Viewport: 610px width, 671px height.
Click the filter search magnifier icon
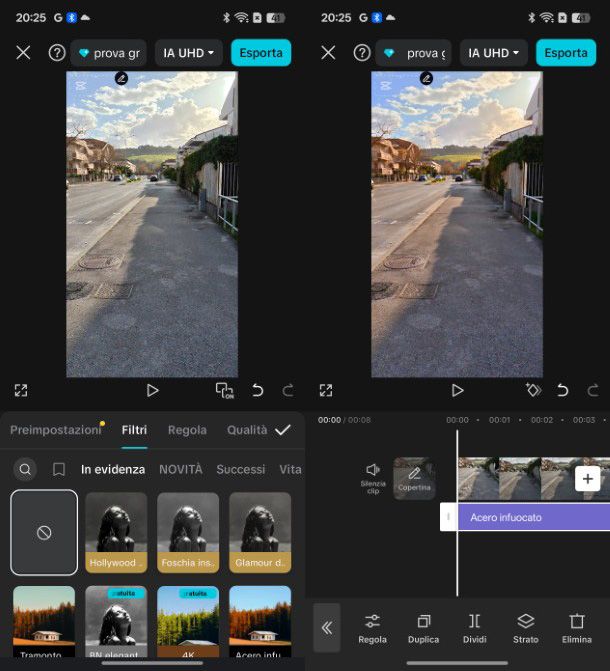click(26, 469)
